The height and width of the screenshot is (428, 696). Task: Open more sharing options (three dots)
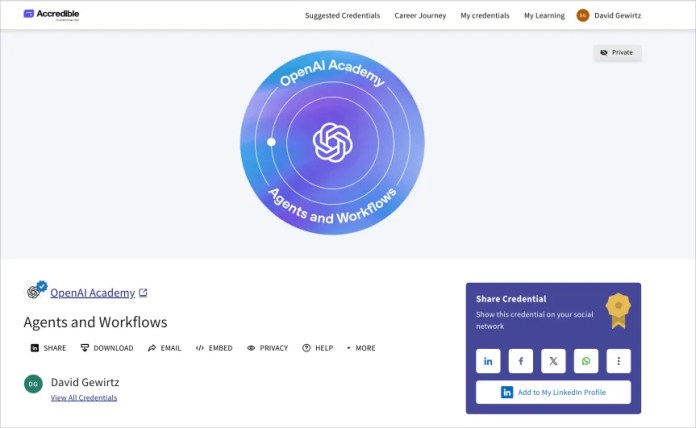click(x=618, y=361)
